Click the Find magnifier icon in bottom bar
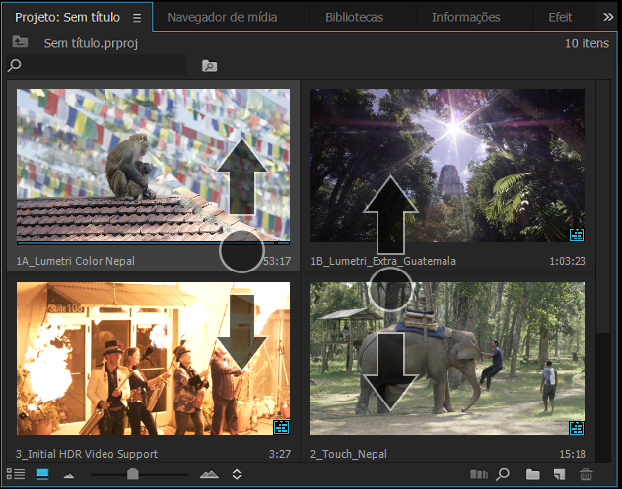Image resolution: width=622 pixels, height=489 pixels. 503,474
